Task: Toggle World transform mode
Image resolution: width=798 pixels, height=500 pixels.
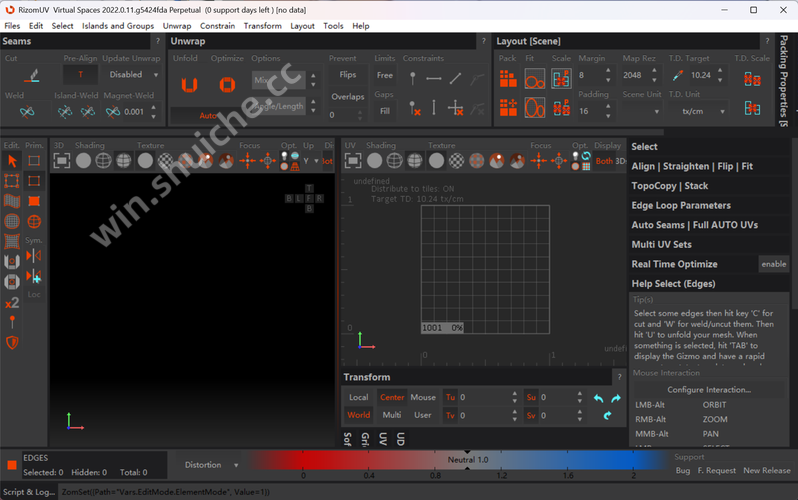Action: [358, 415]
